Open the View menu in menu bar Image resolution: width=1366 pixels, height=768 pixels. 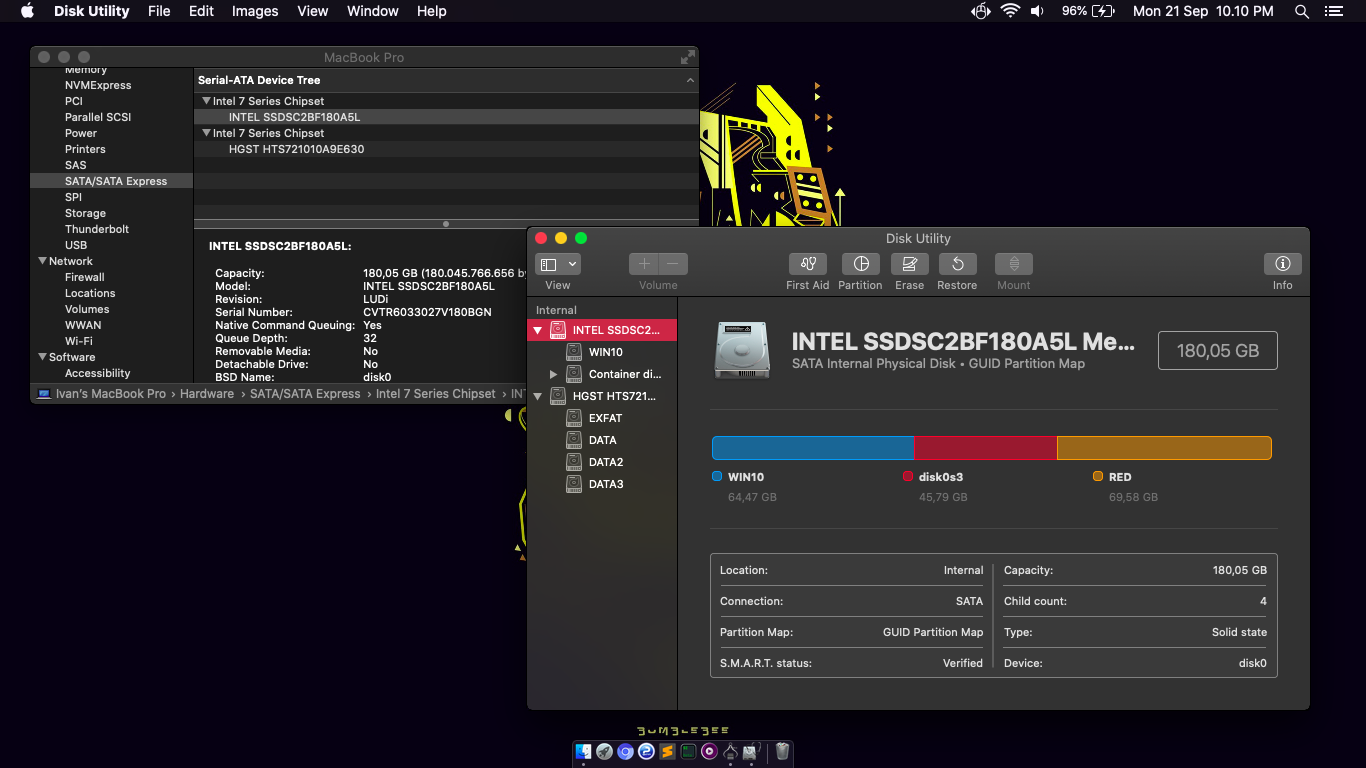point(313,11)
